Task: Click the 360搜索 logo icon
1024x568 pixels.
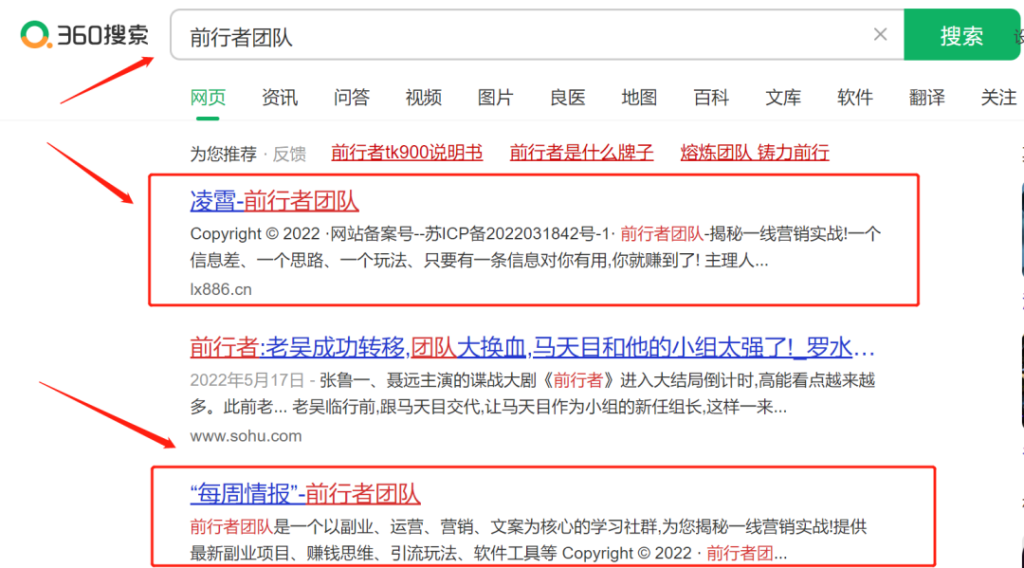Action: 36,35
